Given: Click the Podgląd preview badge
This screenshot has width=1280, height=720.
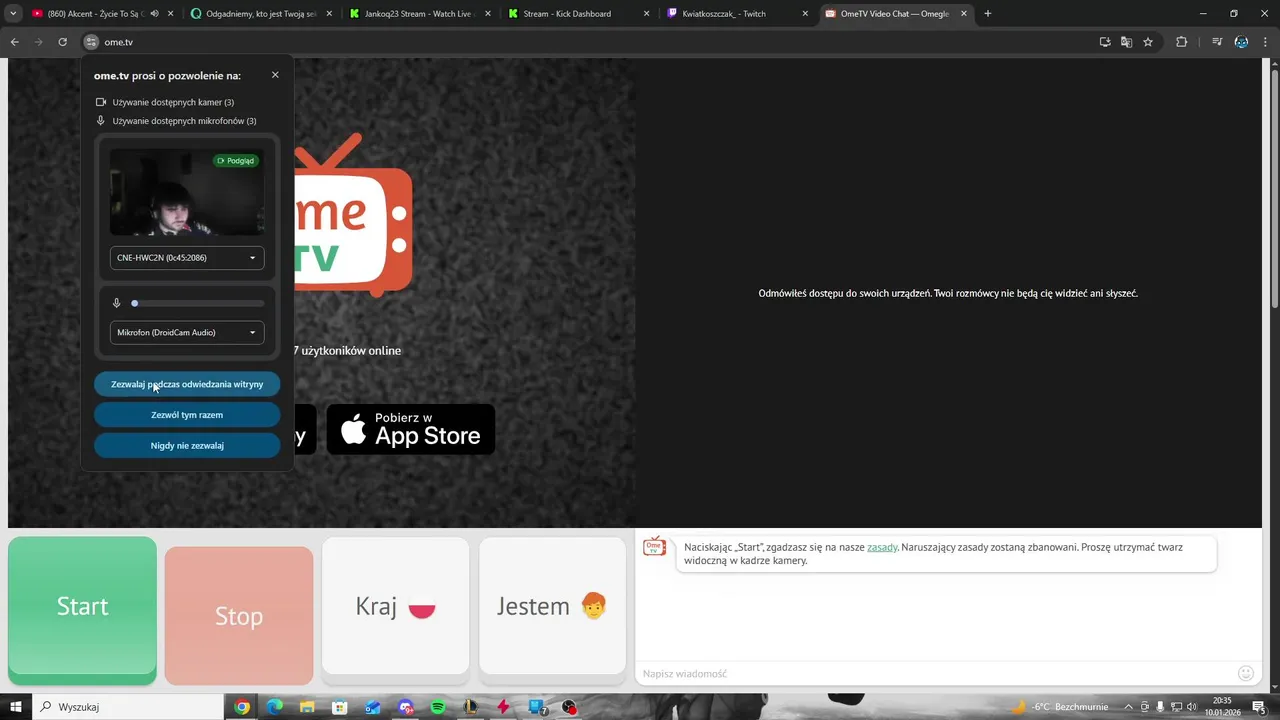Looking at the screenshot, I should (237, 160).
